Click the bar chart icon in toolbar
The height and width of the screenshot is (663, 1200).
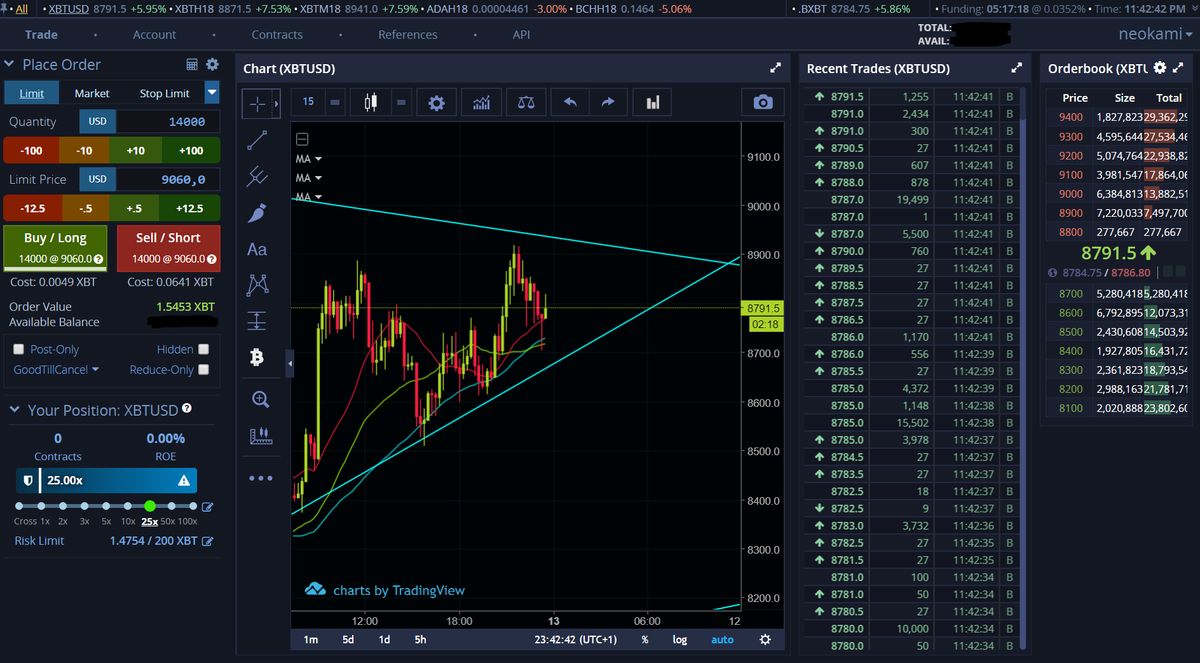click(x=652, y=102)
